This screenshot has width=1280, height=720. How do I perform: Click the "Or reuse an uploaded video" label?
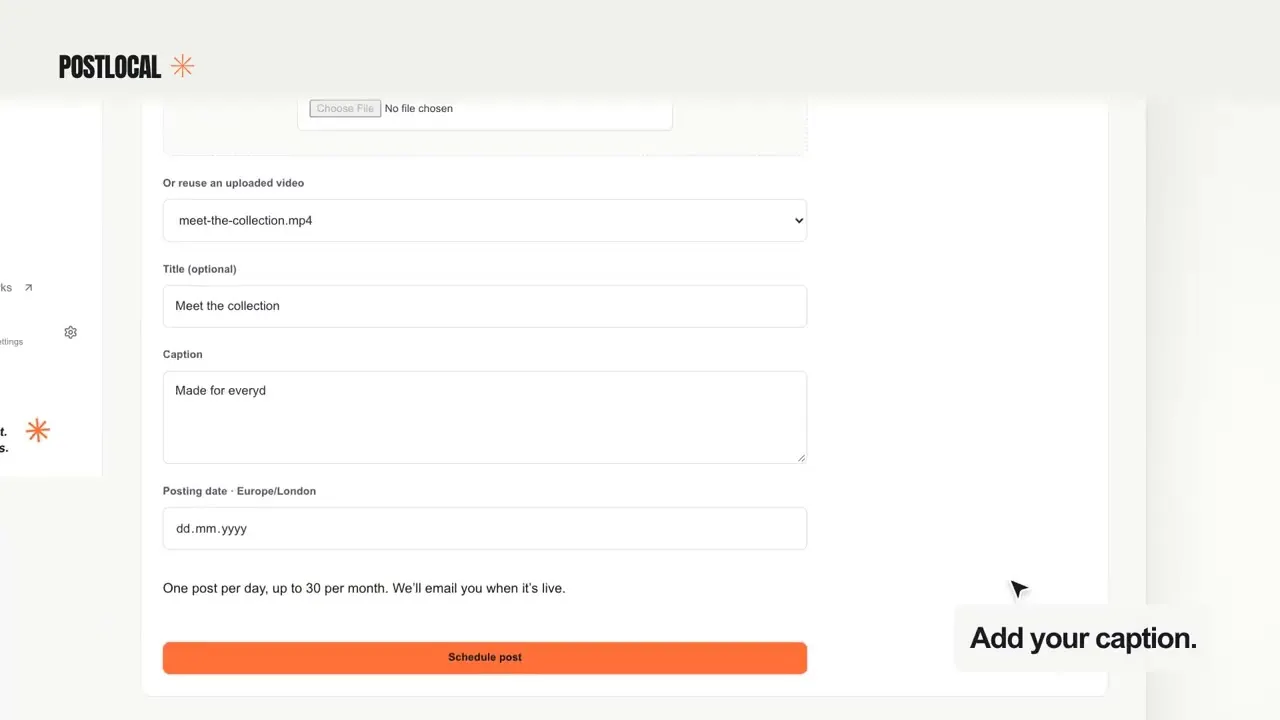click(233, 183)
